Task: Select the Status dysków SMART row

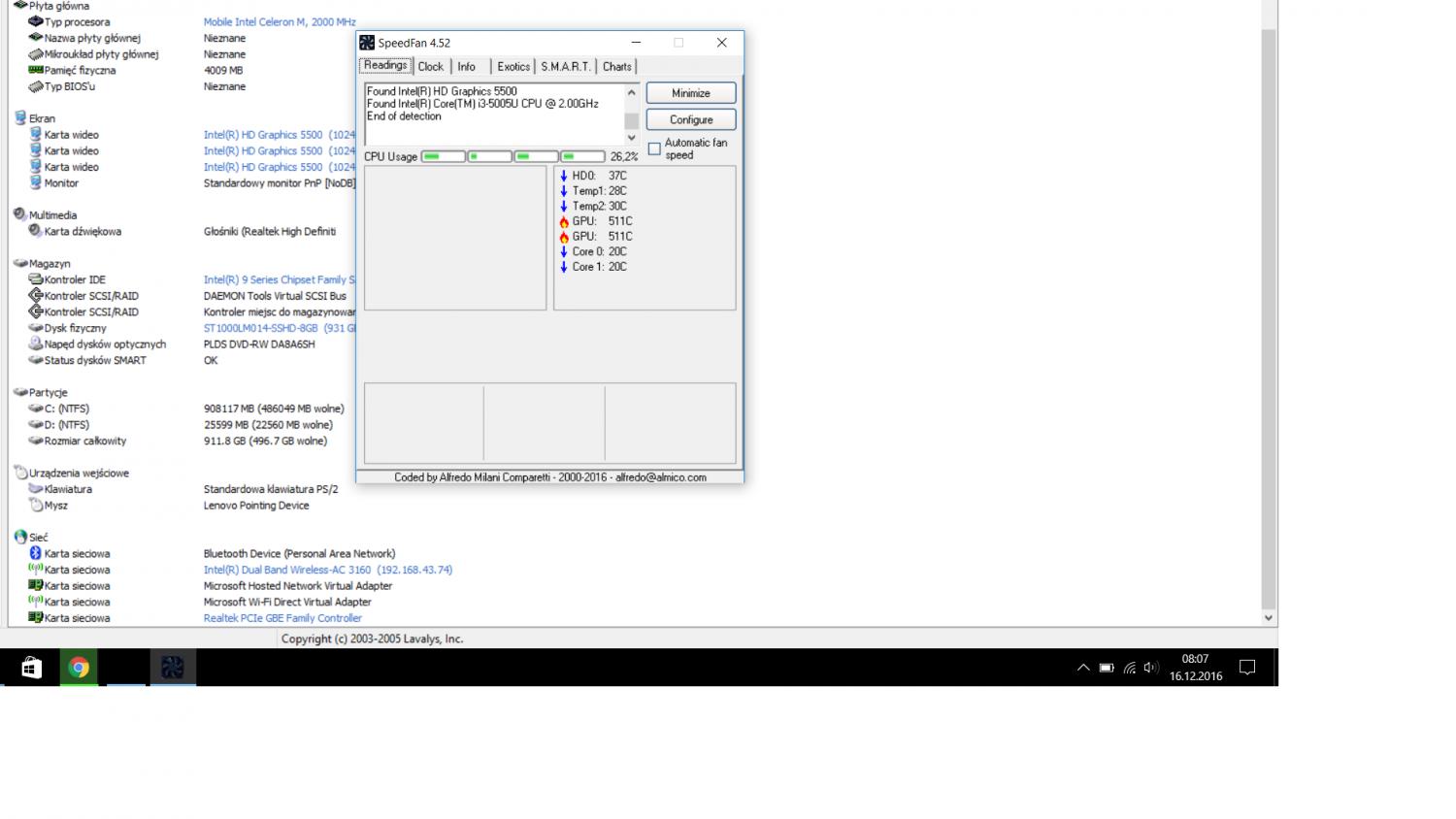Action: tap(95, 360)
